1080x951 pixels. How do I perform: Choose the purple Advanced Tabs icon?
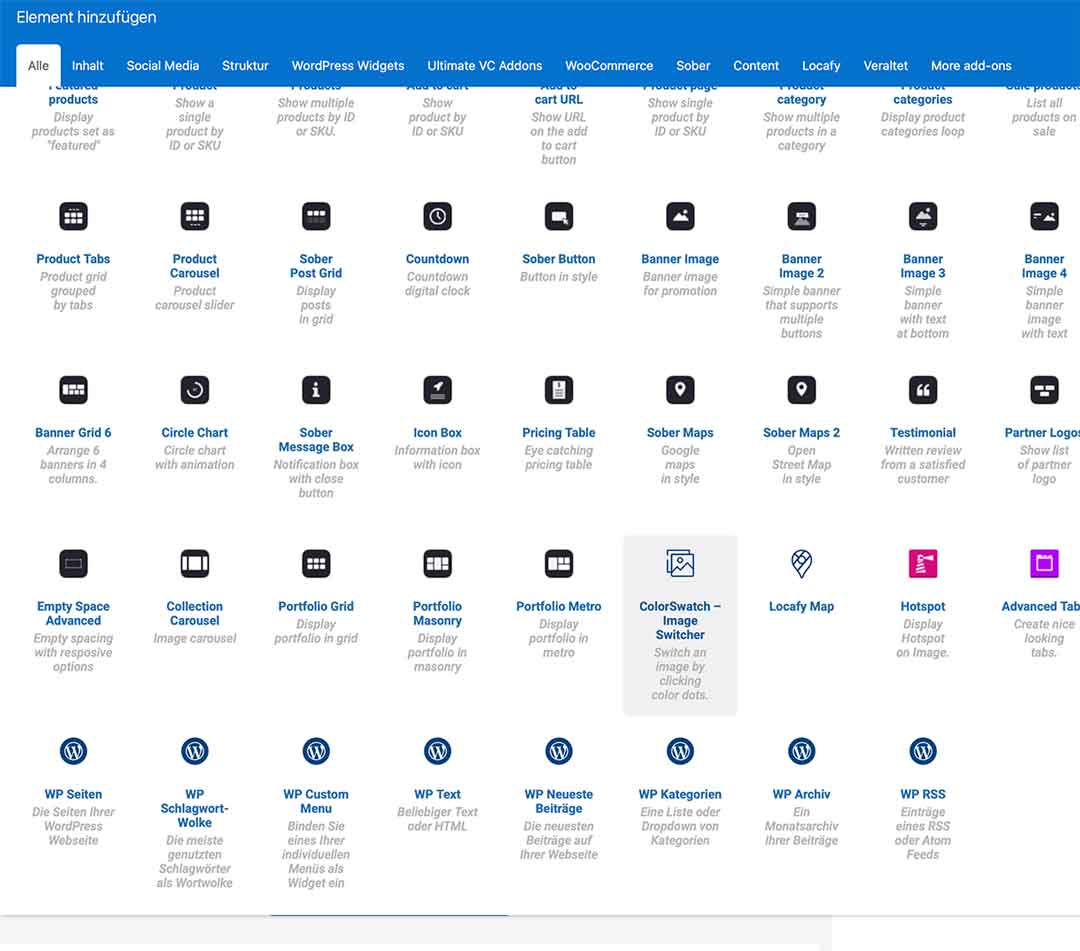(1044, 564)
